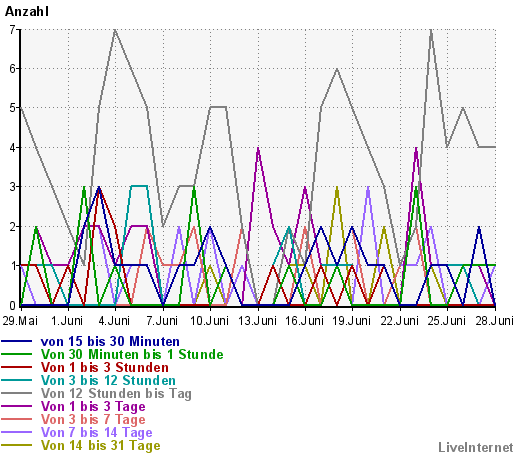Click legend label 'Von 3 bis 7 Tage'
Viewport: 520px width, 457px height.
[x=93, y=419]
